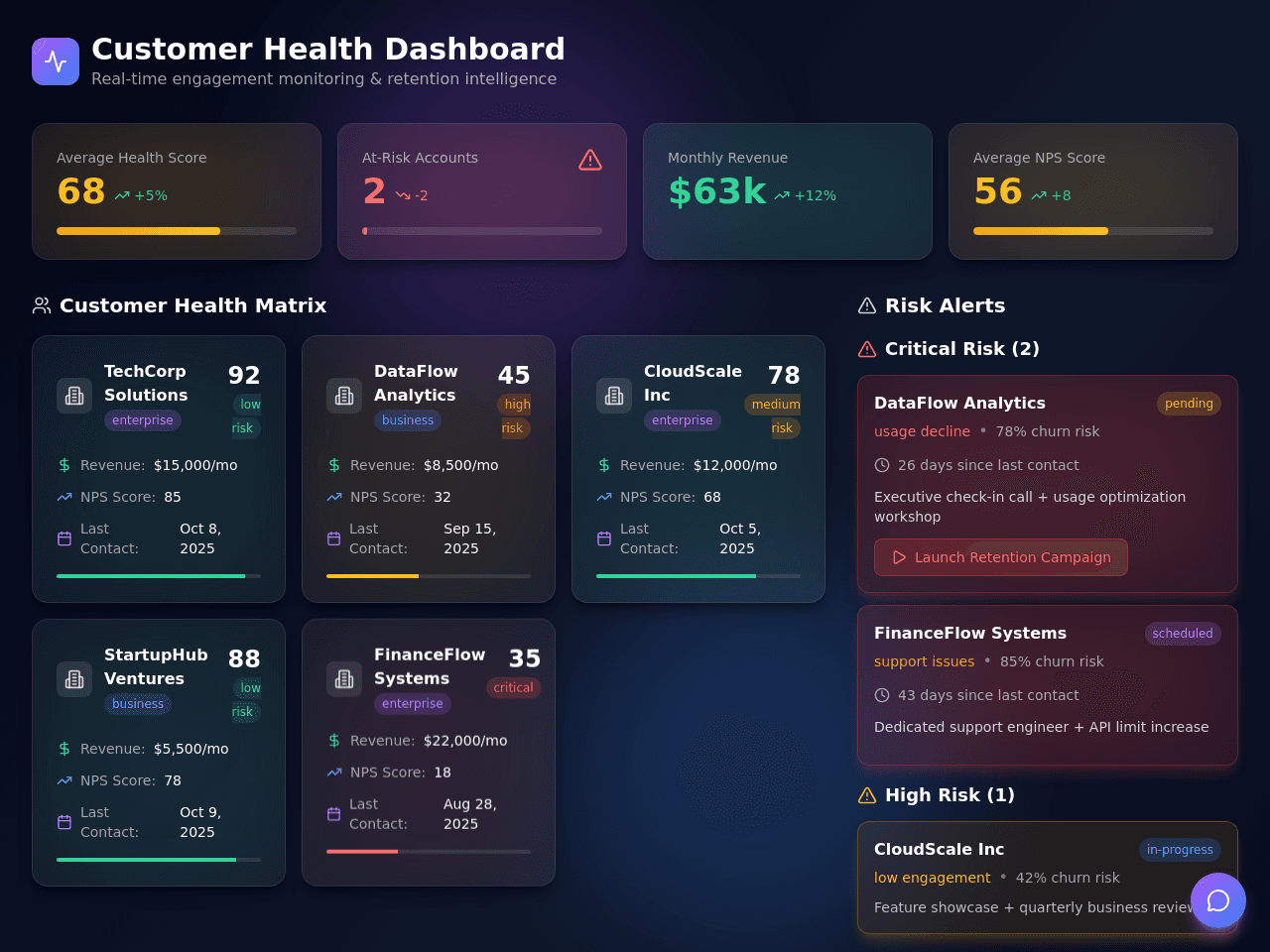Screen dimensions: 1270x952
Task: Click the enterprise tag on CloudScale Inc
Action: (x=683, y=420)
